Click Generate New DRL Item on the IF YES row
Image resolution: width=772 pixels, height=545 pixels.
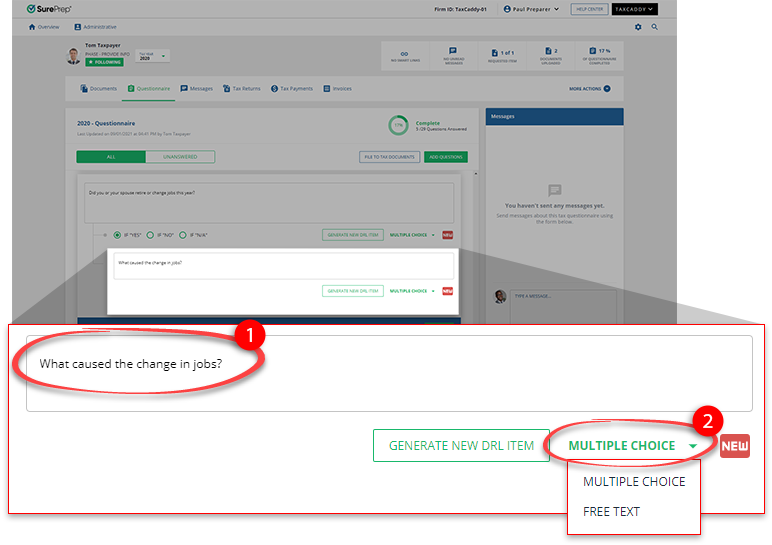[353, 235]
